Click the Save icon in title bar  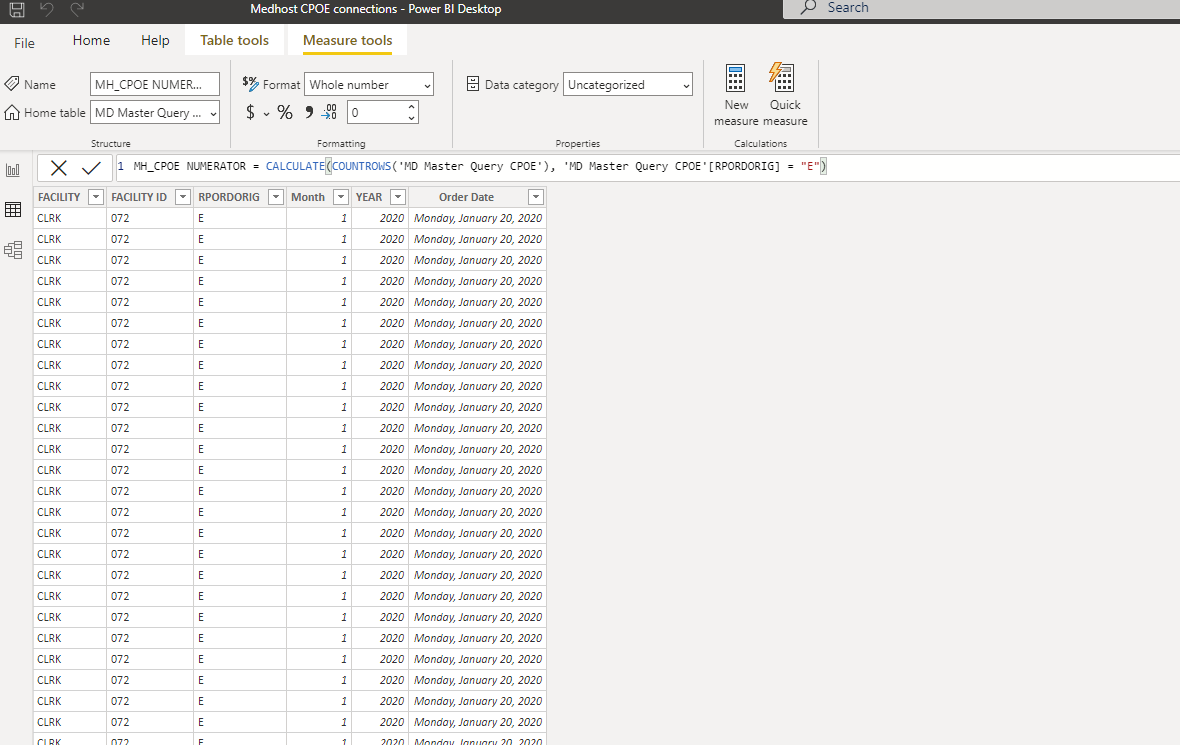coord(17,9)
